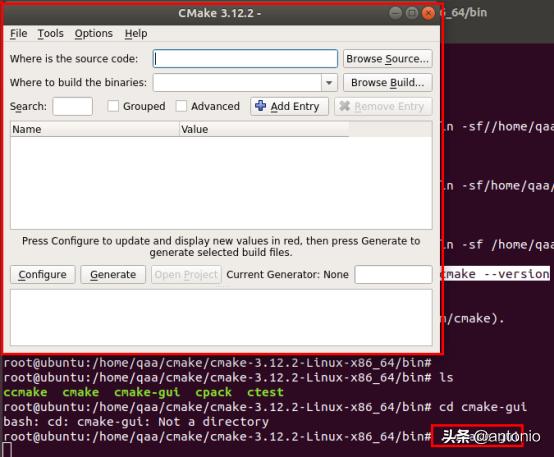The image size is (554, 457).
Task: Open the Tools menu
Action: 51,34
